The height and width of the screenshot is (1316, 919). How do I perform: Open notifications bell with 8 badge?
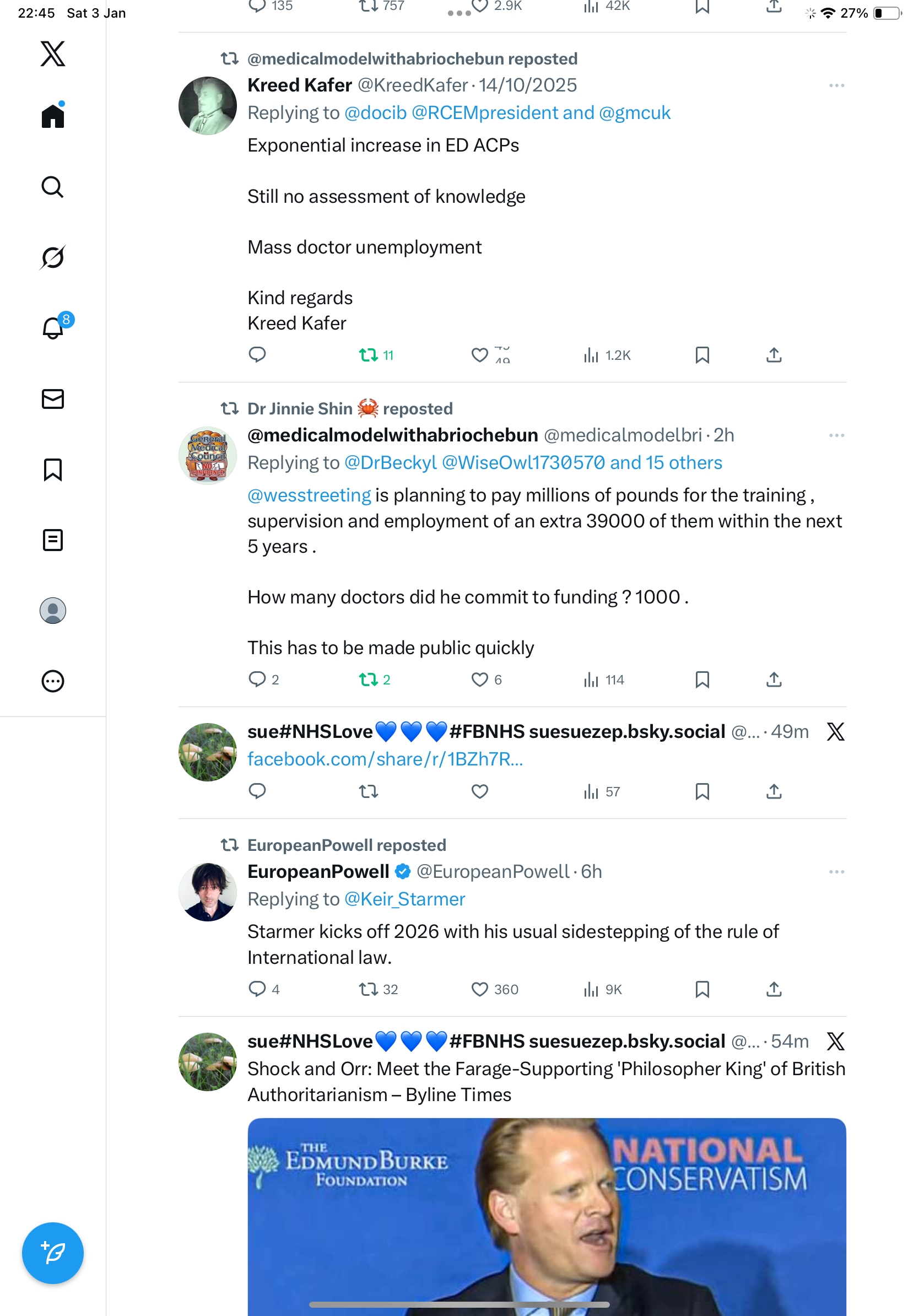(x=53, y=328)
